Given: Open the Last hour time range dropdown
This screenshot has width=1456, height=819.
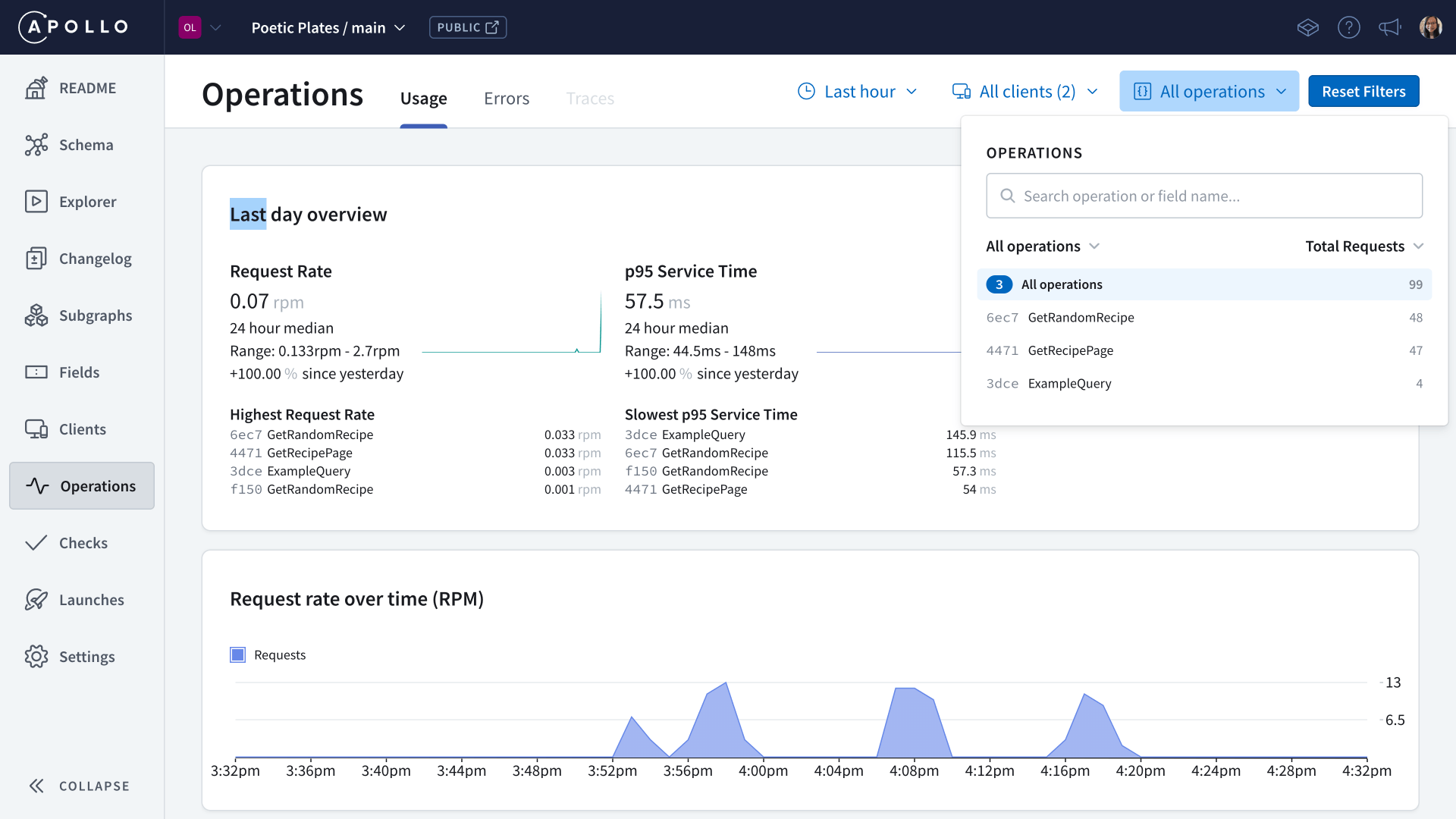Looking at the screenshot, I should 858,91.
